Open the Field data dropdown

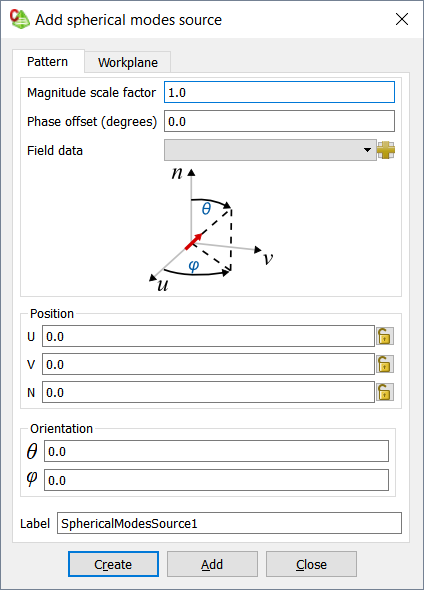click(x=270, y=150)
